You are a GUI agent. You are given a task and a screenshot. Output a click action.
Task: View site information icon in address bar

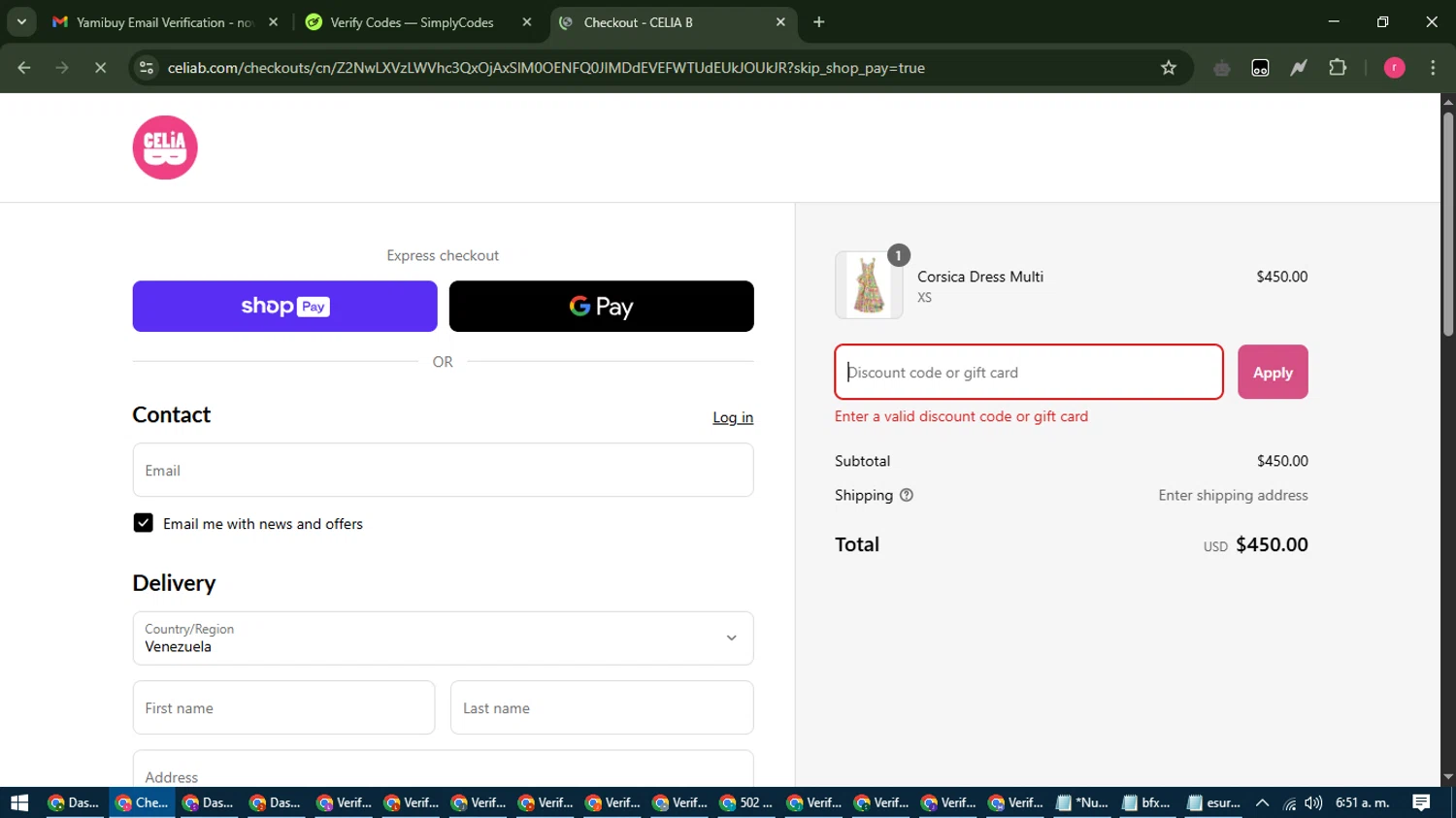coord(147,68)
